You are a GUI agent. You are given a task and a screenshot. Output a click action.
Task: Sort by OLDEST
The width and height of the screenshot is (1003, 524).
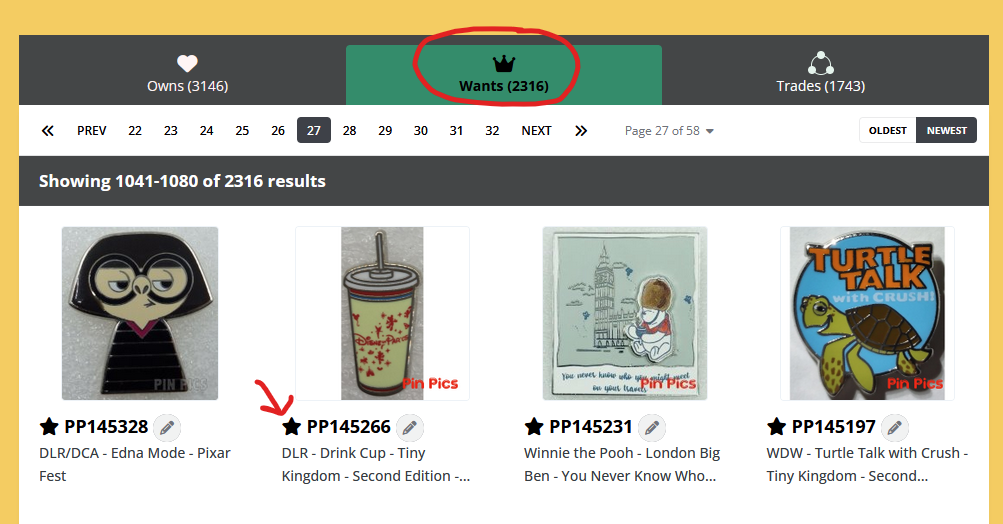pos(888,130)
